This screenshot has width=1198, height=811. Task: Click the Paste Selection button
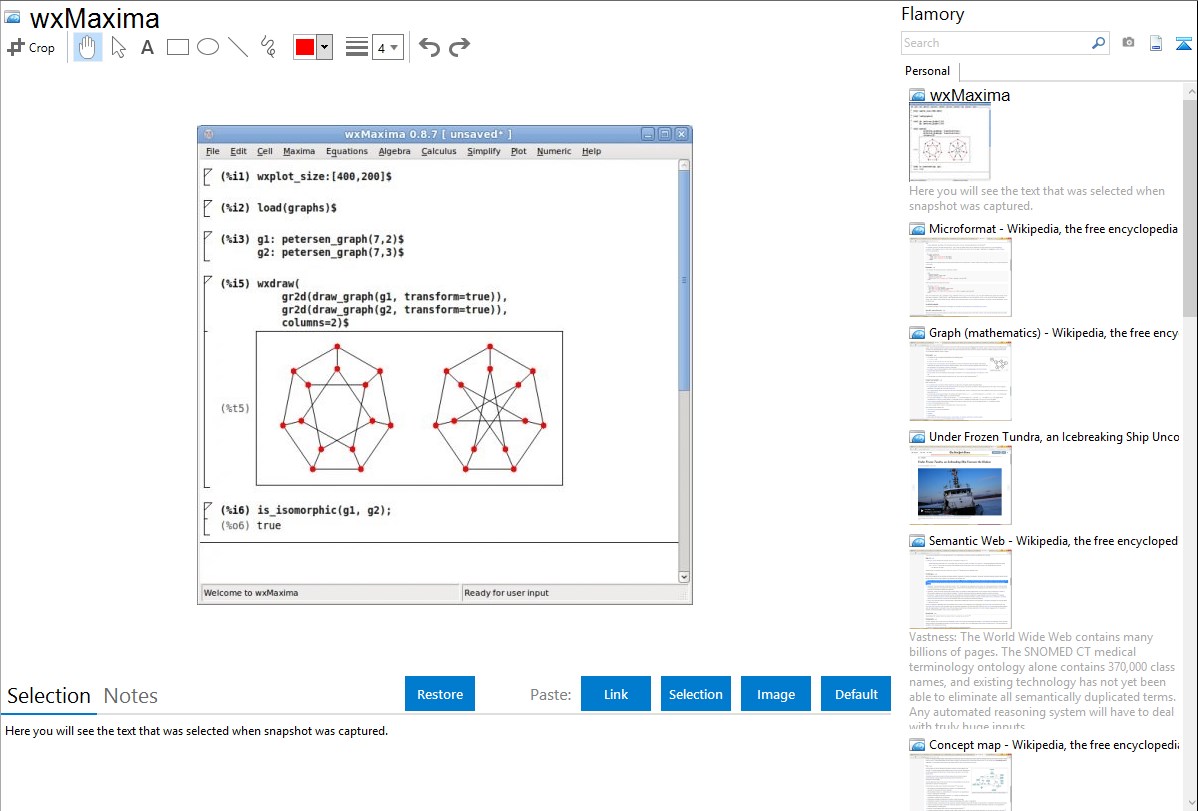[695, 694]
